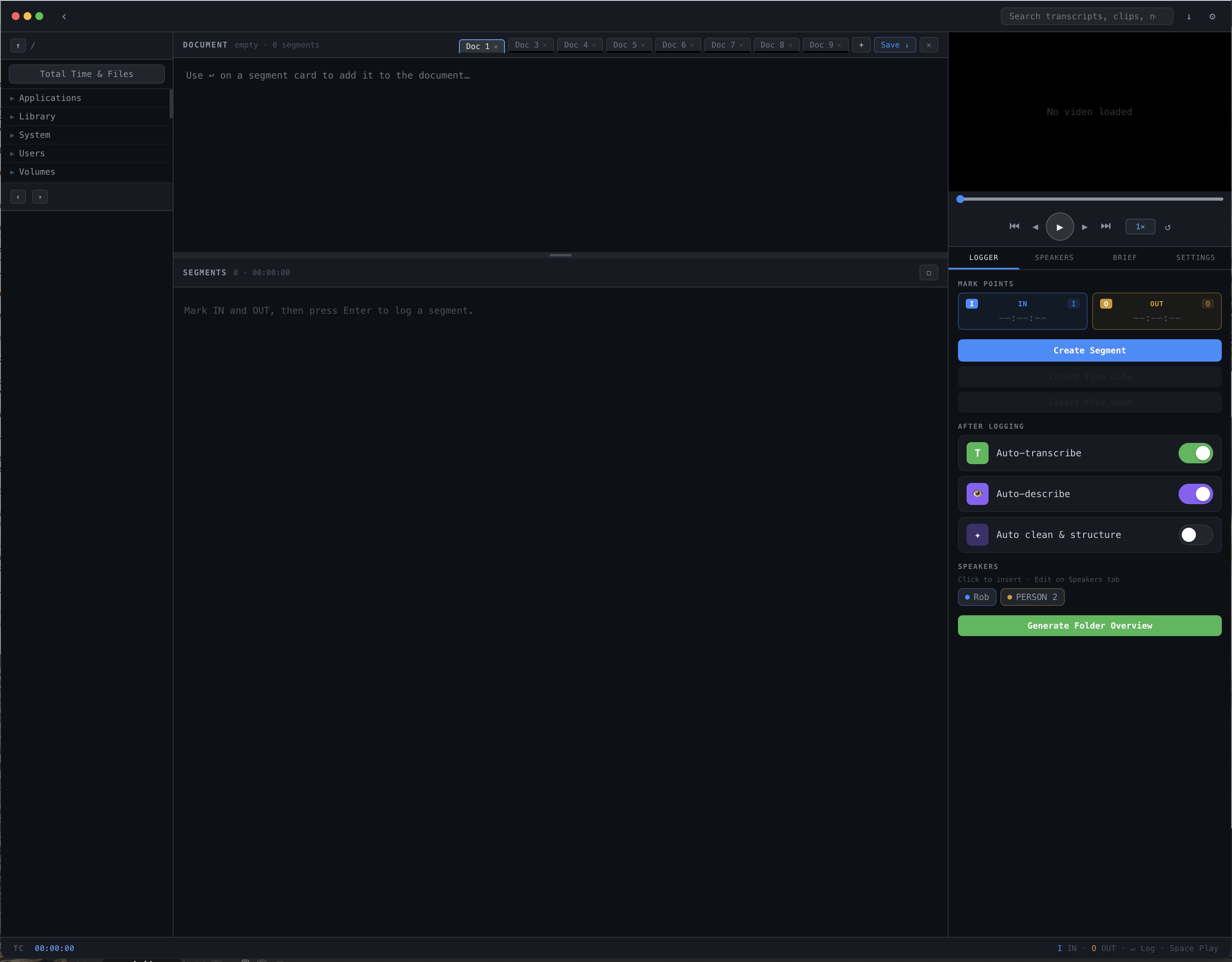Viewport: 1232px width, 962px height.
Task: Add a new document tab with plus button
Action: (x=861, y=45)
